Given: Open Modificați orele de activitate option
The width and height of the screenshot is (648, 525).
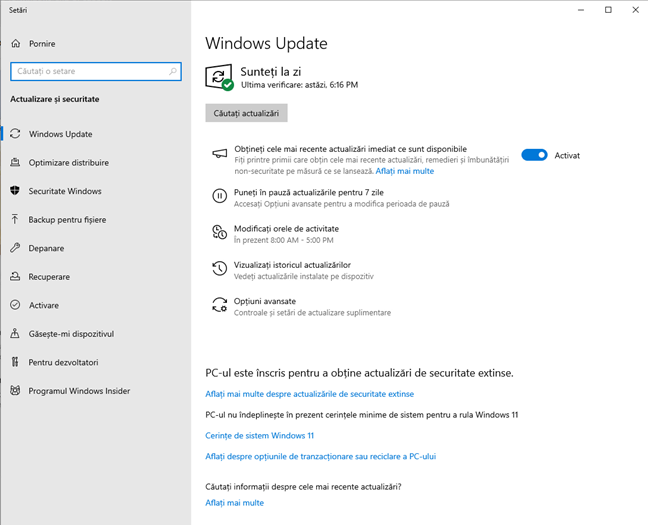Looking at the screenshot, I should pyautogui.click(x=286, y=229).
